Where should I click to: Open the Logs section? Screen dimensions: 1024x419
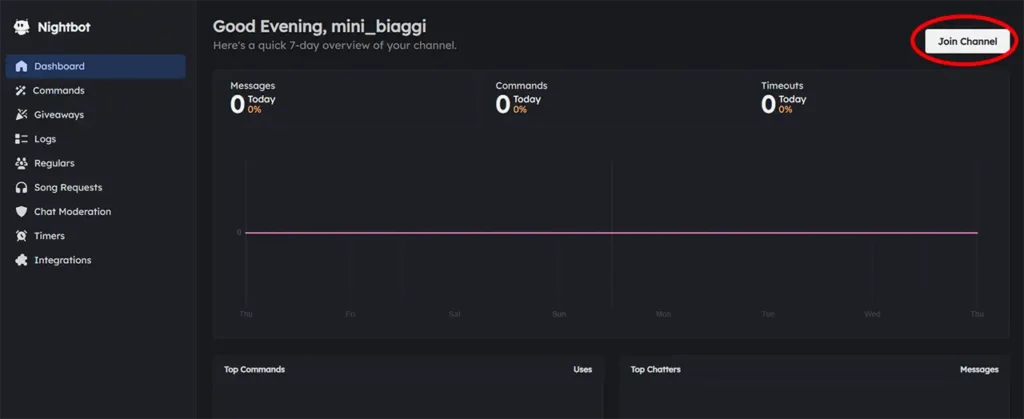95,139
